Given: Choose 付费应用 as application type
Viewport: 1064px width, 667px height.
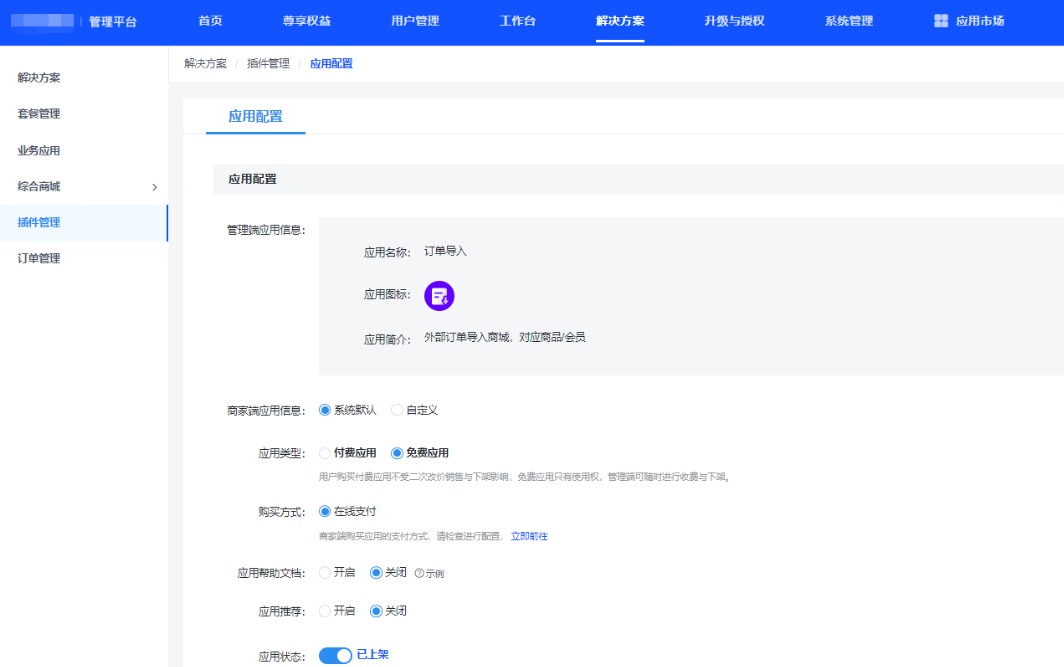Looking at the screenshot, I should click(325, 453).
